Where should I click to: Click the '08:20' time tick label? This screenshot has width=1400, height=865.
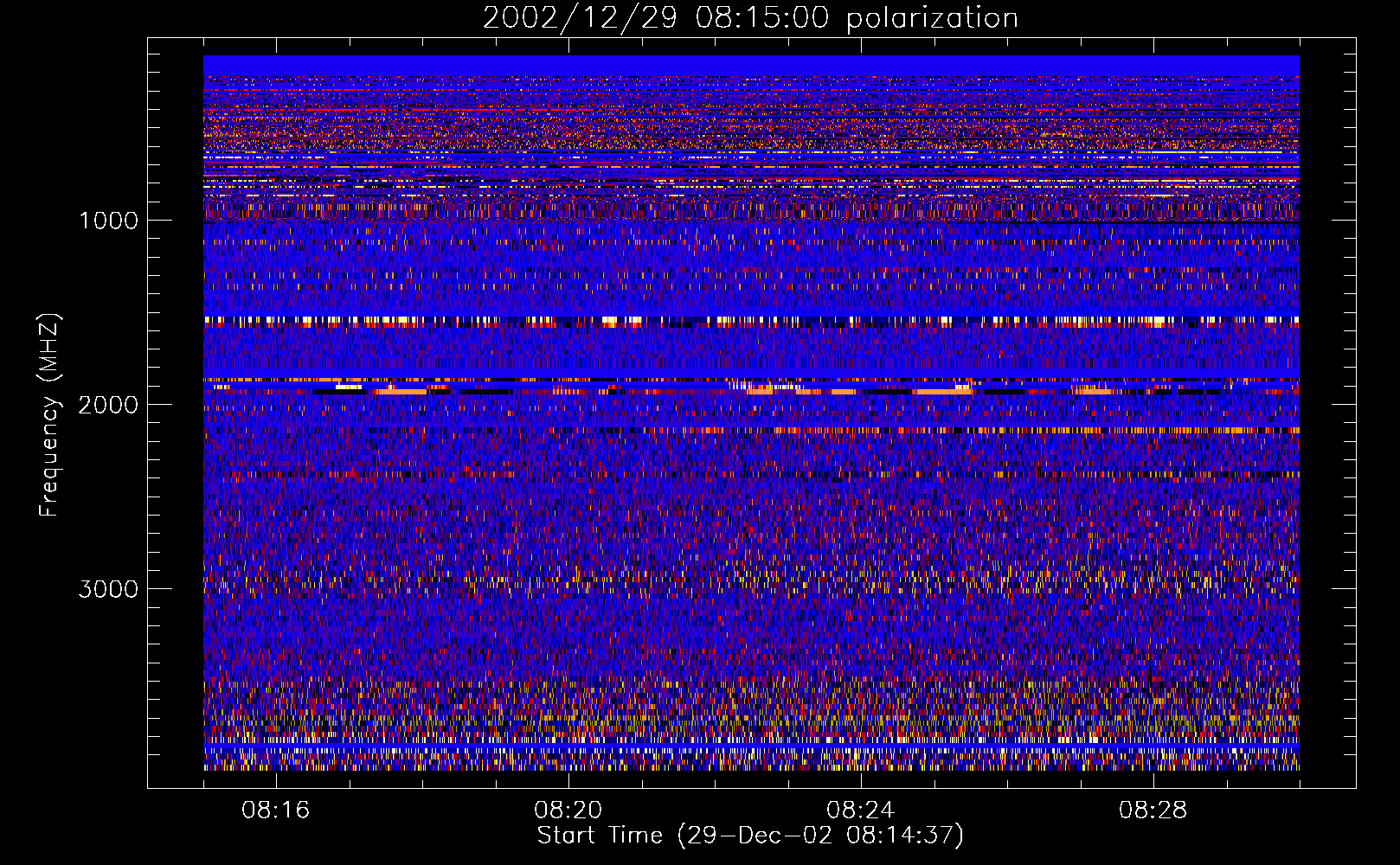point(568,811)
